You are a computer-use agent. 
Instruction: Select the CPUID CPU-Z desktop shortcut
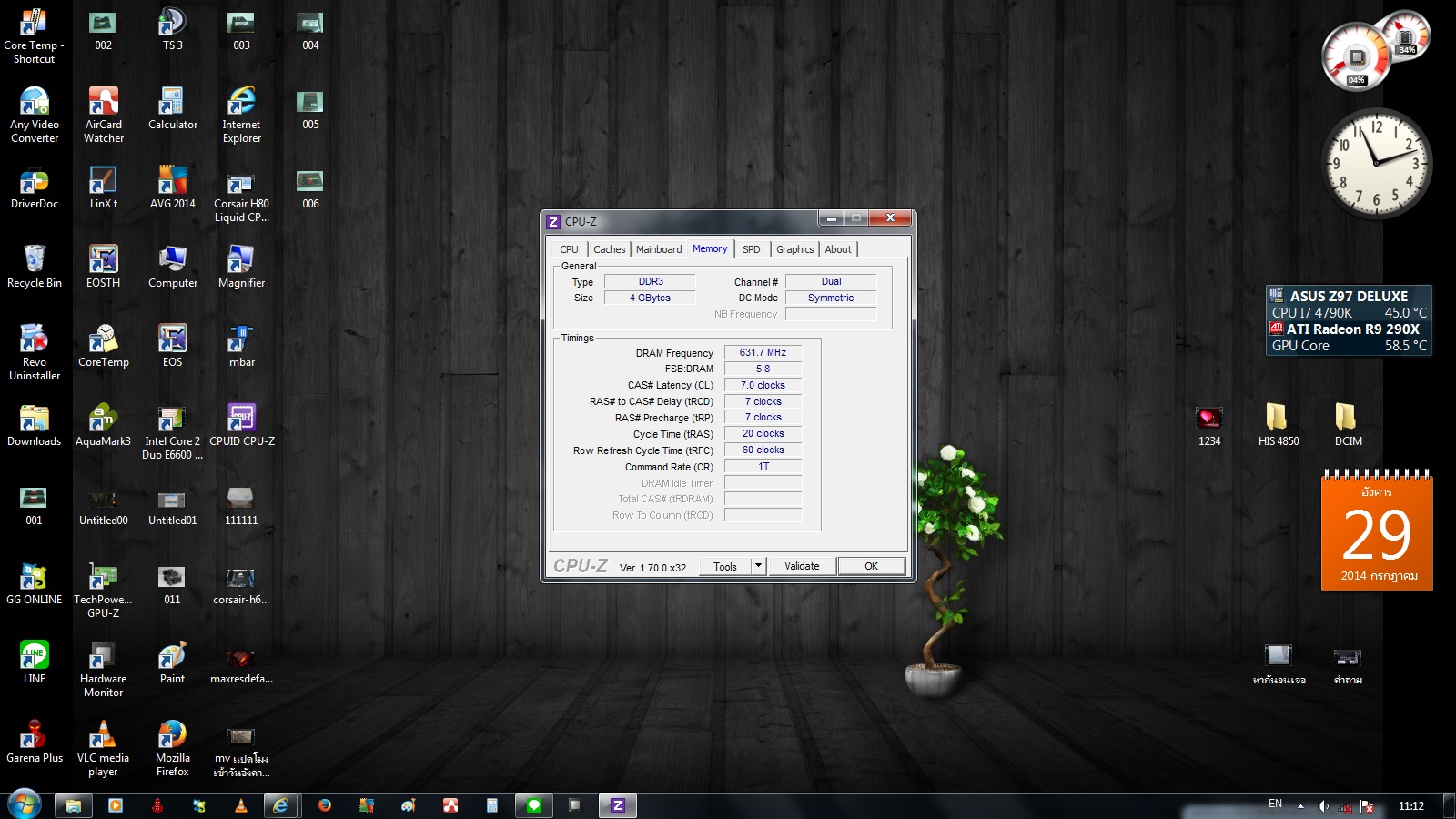click(241, 426)
